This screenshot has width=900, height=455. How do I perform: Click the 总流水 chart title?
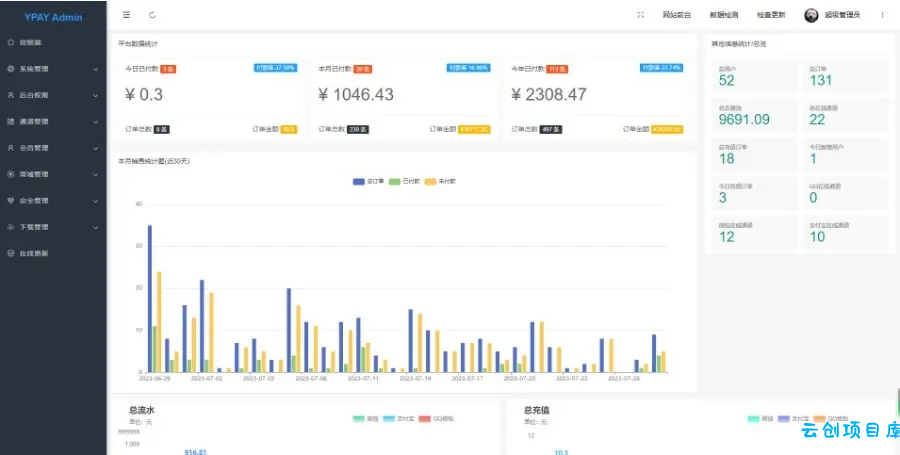point(142,410)
